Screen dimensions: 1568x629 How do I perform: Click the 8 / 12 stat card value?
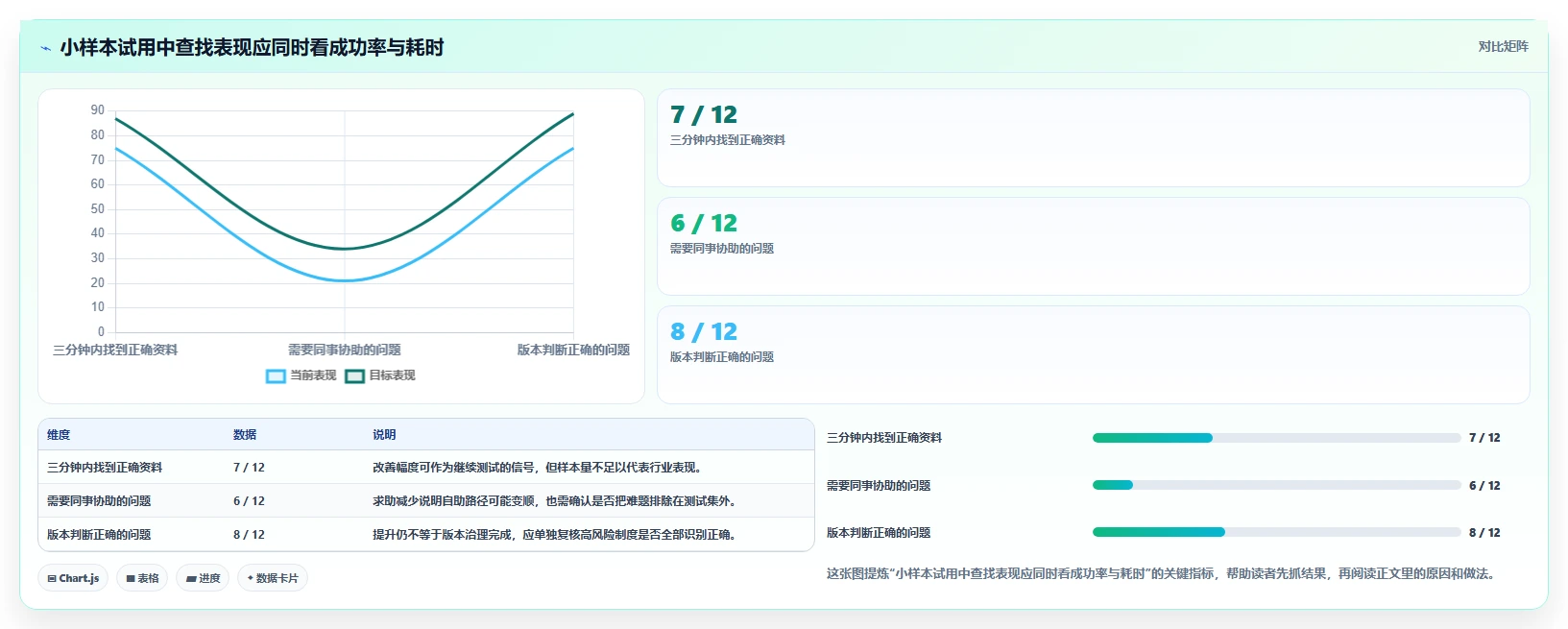(704, 332)
